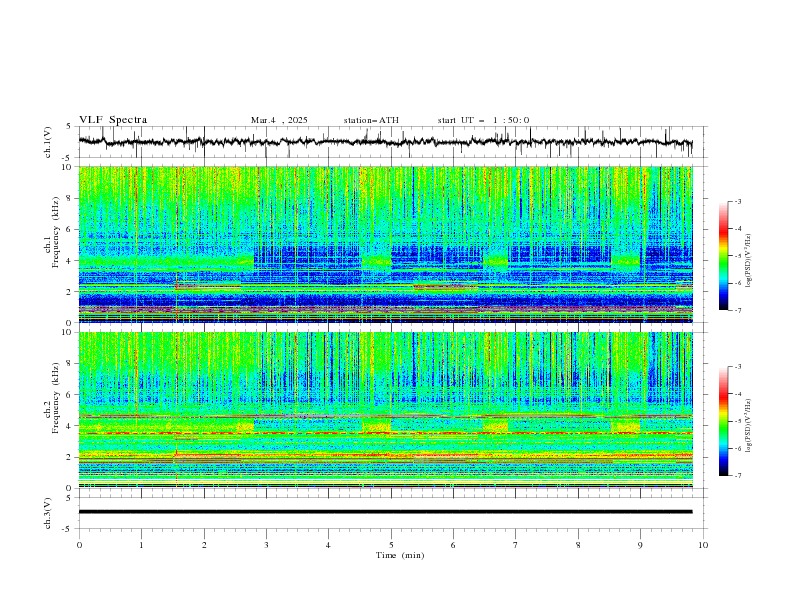This screenshot has height=612, width=792.
Task: Click the "VLF Spectra" title text
Action: pyautogui.click(x=113, y=120)
